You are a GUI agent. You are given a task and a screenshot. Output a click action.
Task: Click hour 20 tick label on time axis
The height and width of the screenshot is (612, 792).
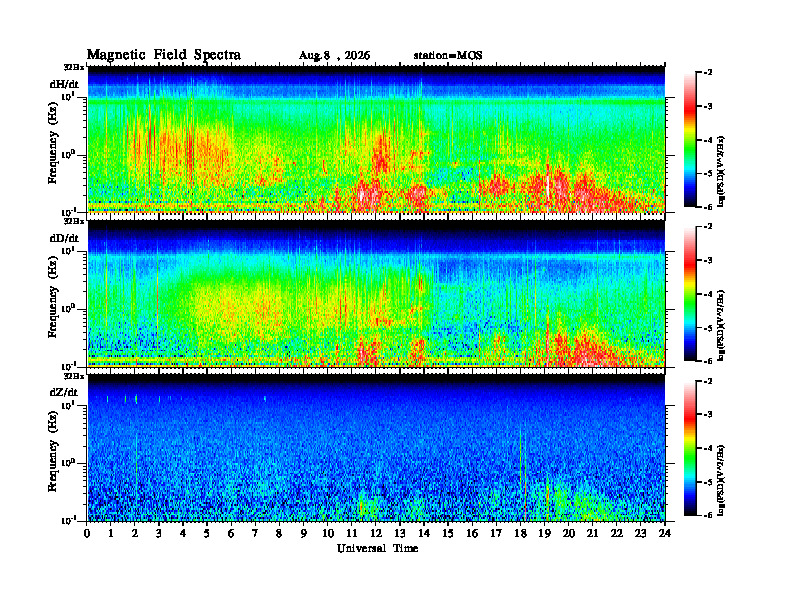tap(569, 534)
